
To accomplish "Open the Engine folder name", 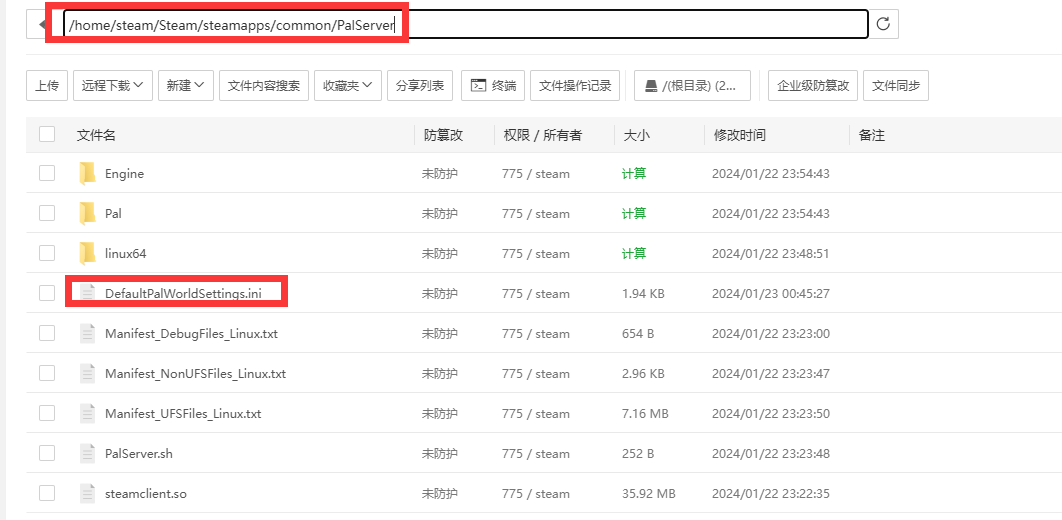I will pyautogui.click(x=125, y=174).
